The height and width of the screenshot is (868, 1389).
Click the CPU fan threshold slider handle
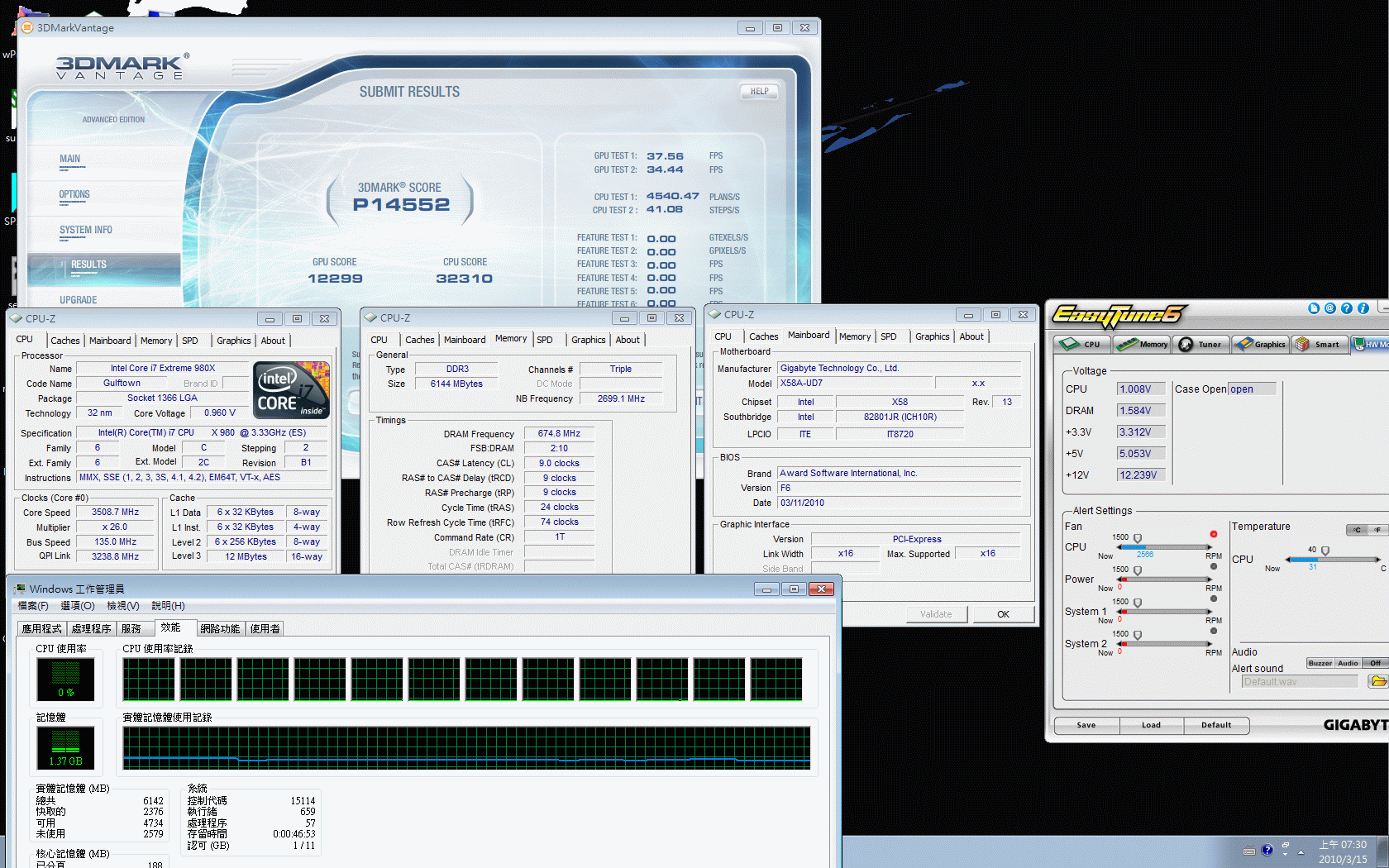click(1138, 539)
